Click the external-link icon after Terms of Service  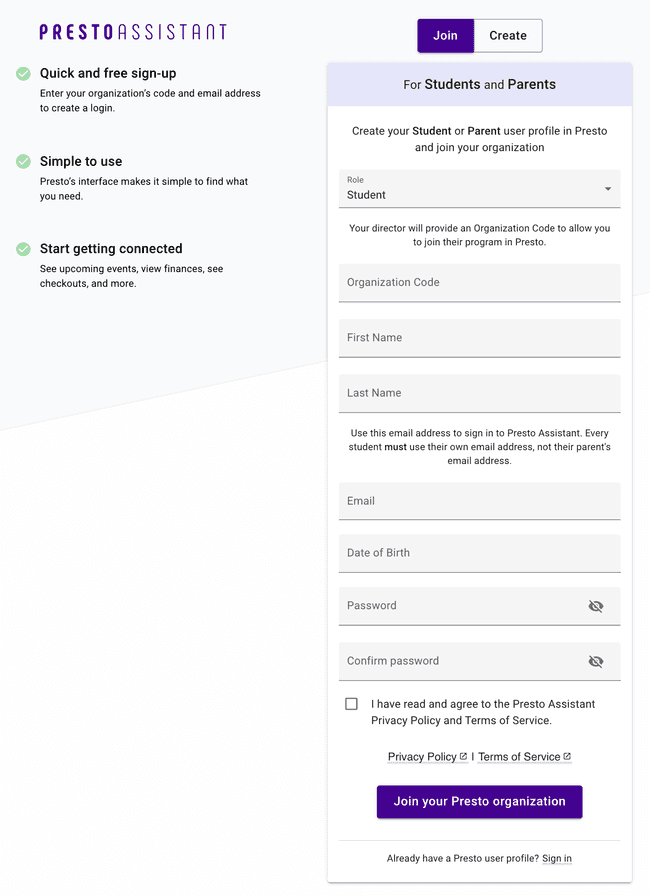pyautogui.click(x=567, y=757)
